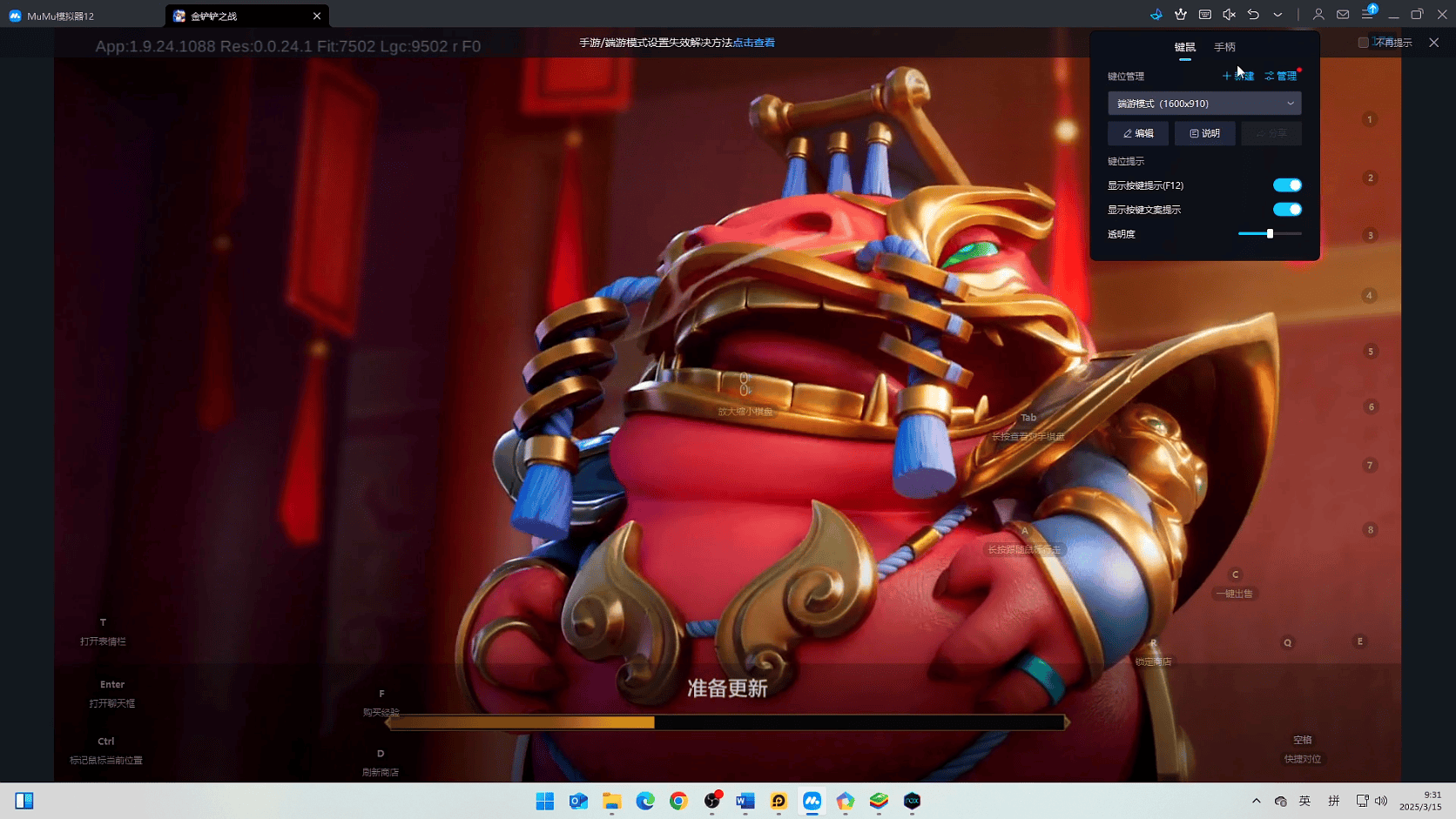1456x819 pixels.
Task: Launch Google Chrome from taskbar
Action: click(678, 801)
